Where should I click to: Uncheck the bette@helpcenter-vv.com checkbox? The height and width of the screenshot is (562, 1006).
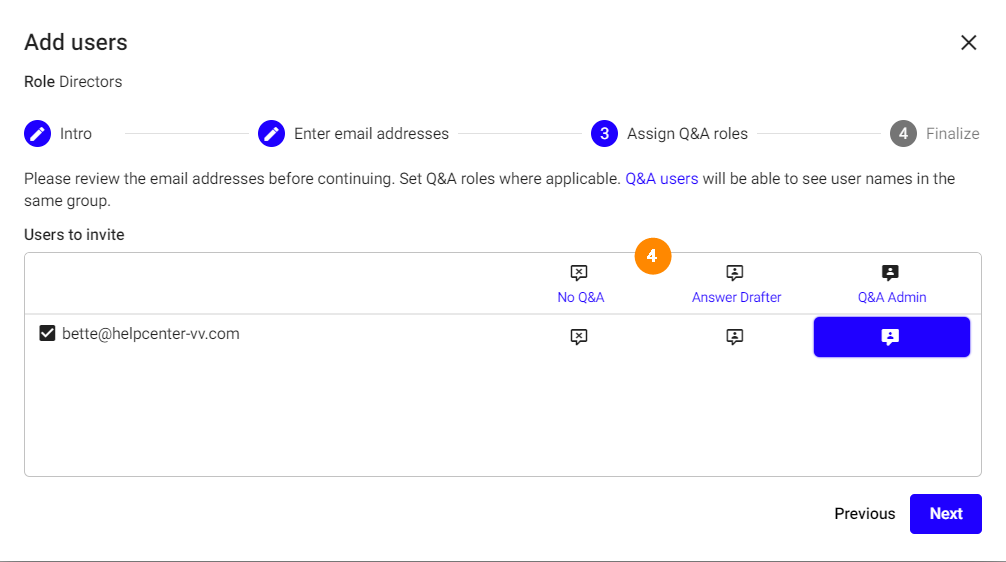(47, 334)
